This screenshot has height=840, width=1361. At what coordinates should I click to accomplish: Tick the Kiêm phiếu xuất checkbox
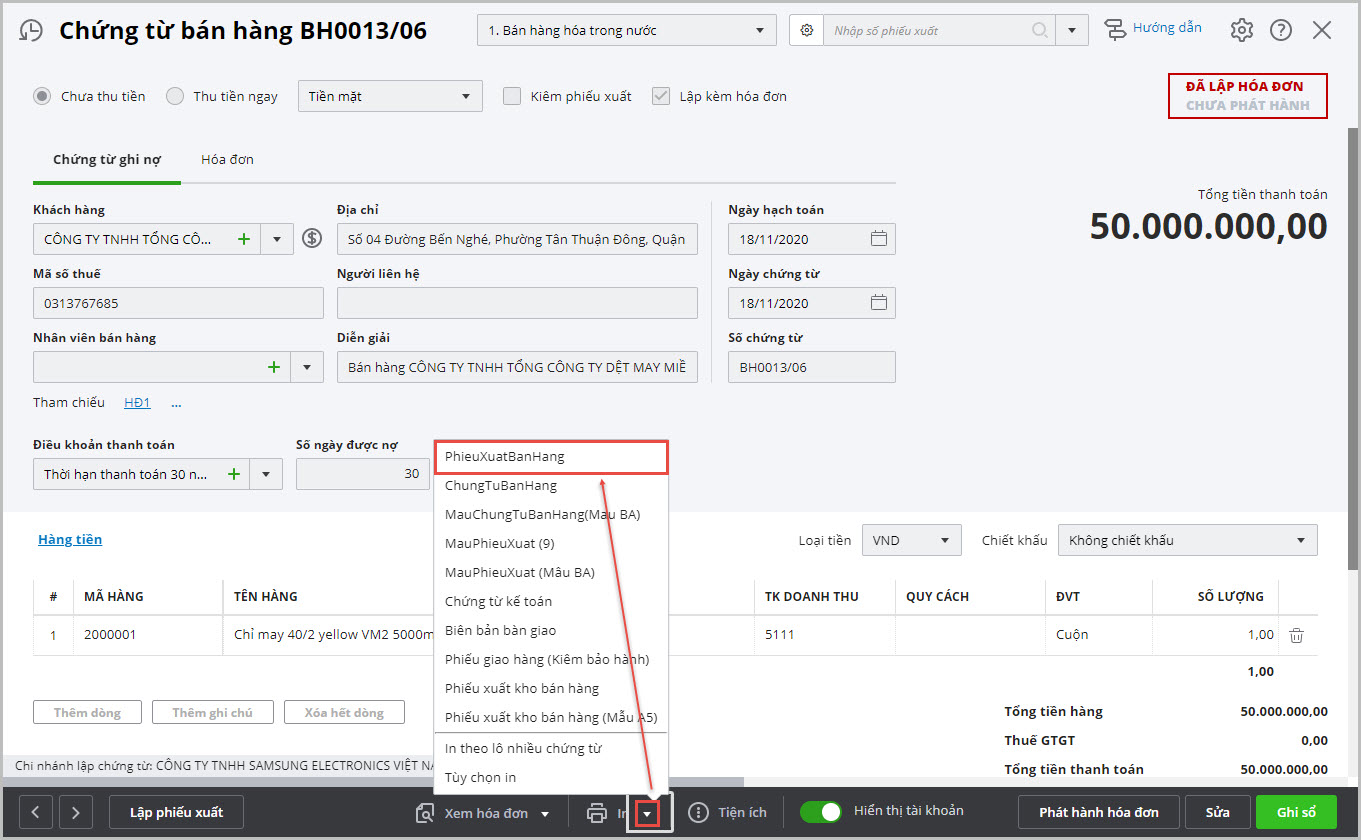[x=512, y=97]
